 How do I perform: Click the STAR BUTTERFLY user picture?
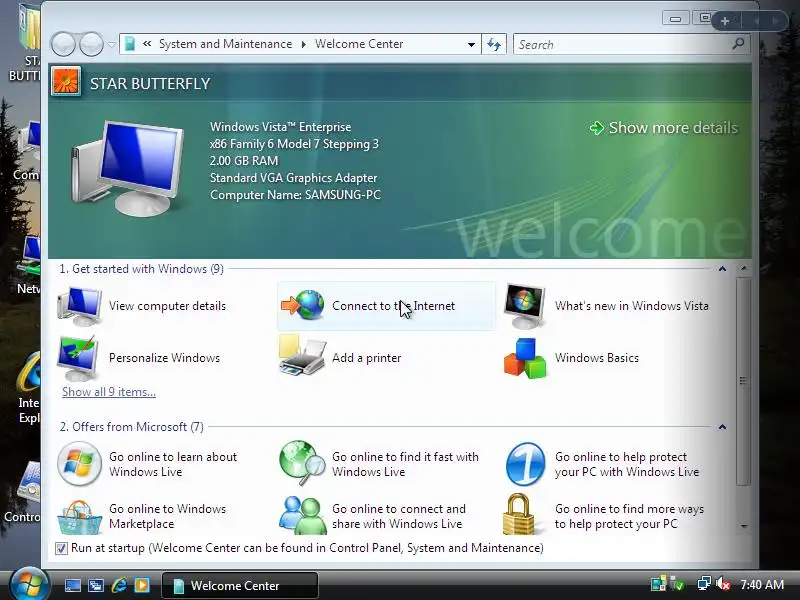point(66,82)
